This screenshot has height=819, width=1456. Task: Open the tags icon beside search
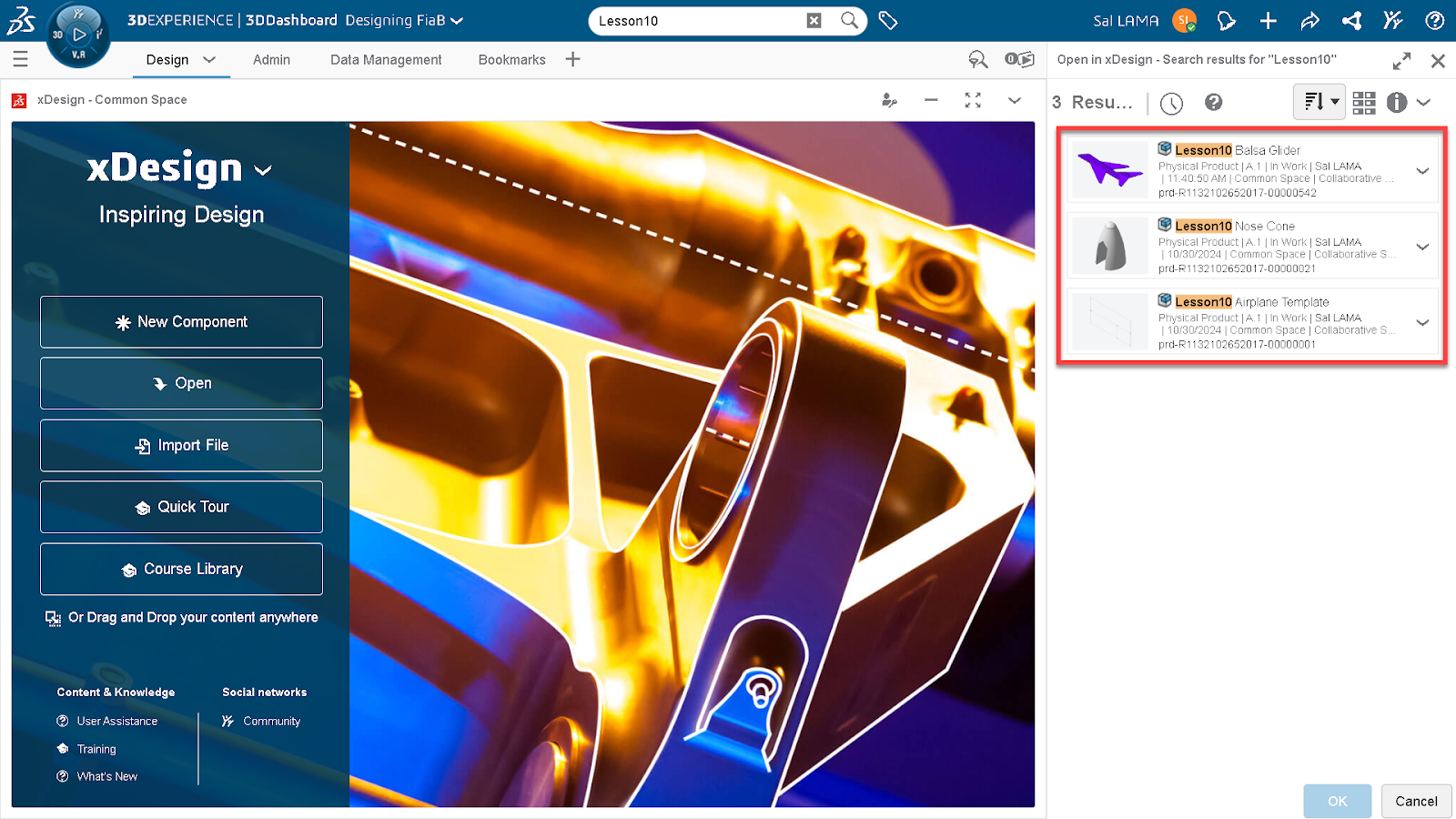pos(888,20)
